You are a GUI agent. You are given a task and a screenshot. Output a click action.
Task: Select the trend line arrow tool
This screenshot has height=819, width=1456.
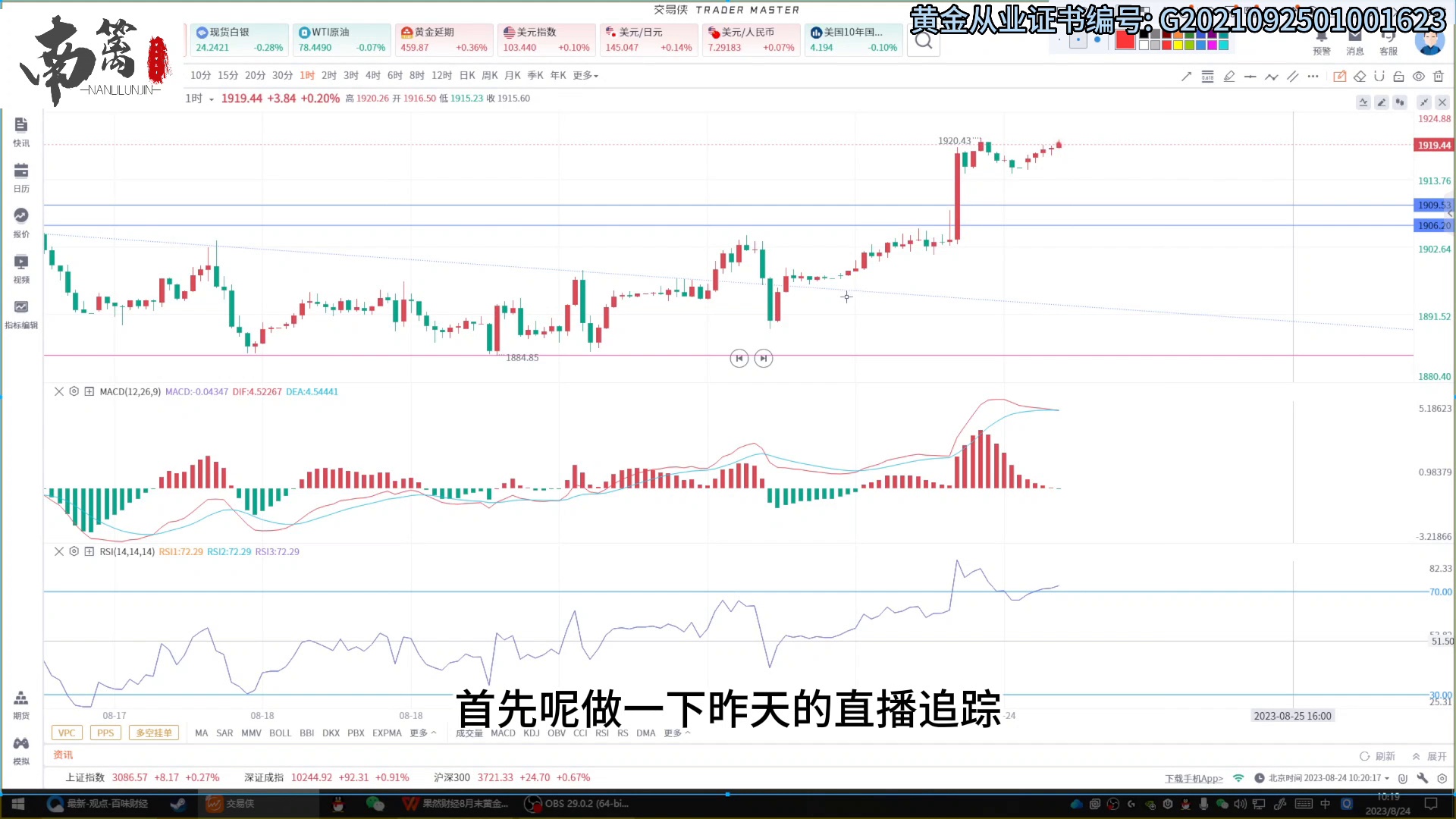coord(1186,76)
